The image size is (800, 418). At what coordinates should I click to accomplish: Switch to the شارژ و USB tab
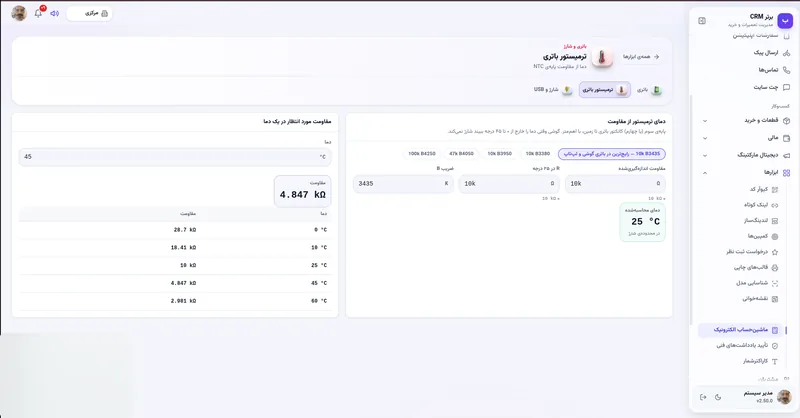[553, 90]
